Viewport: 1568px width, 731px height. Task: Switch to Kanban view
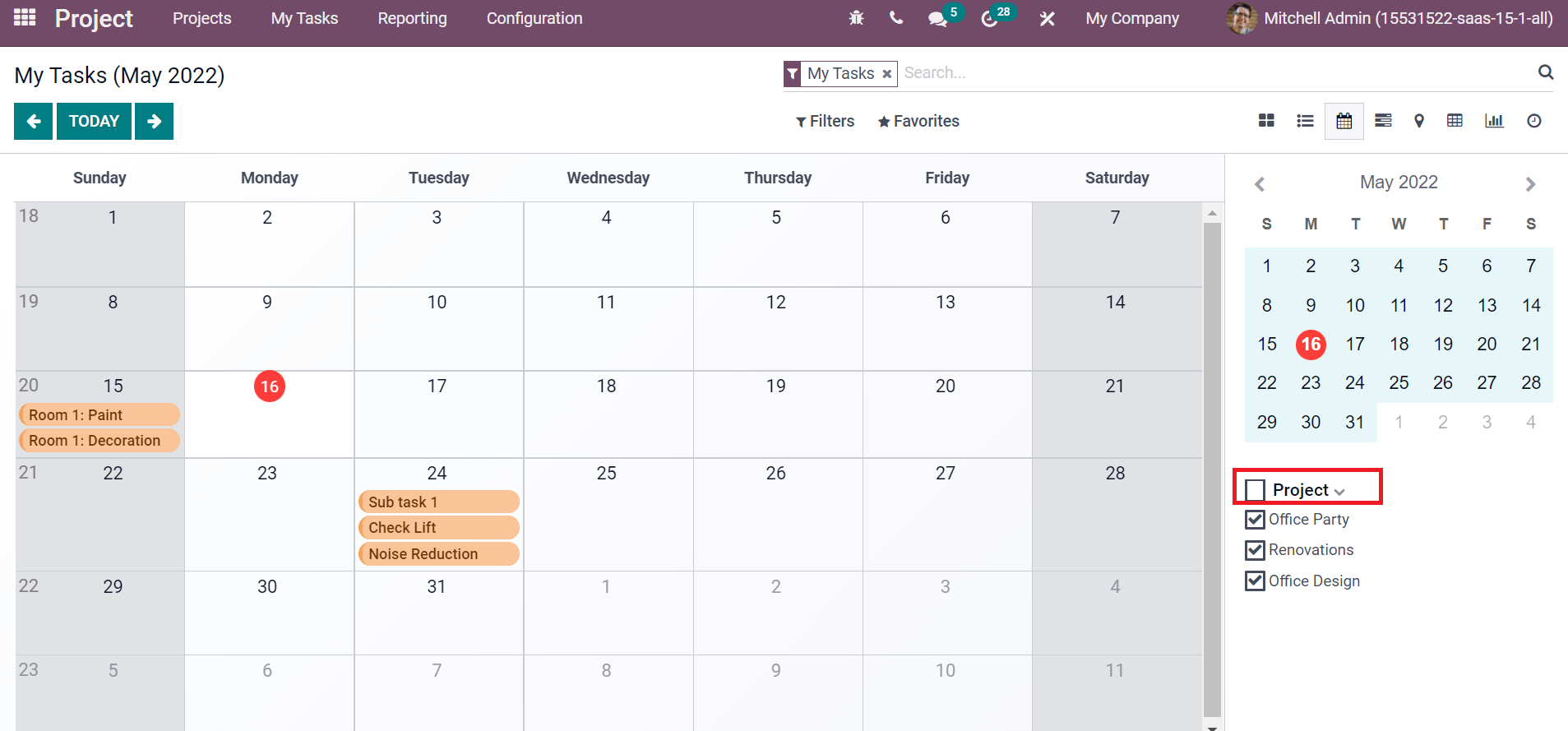pos(1266,121)
